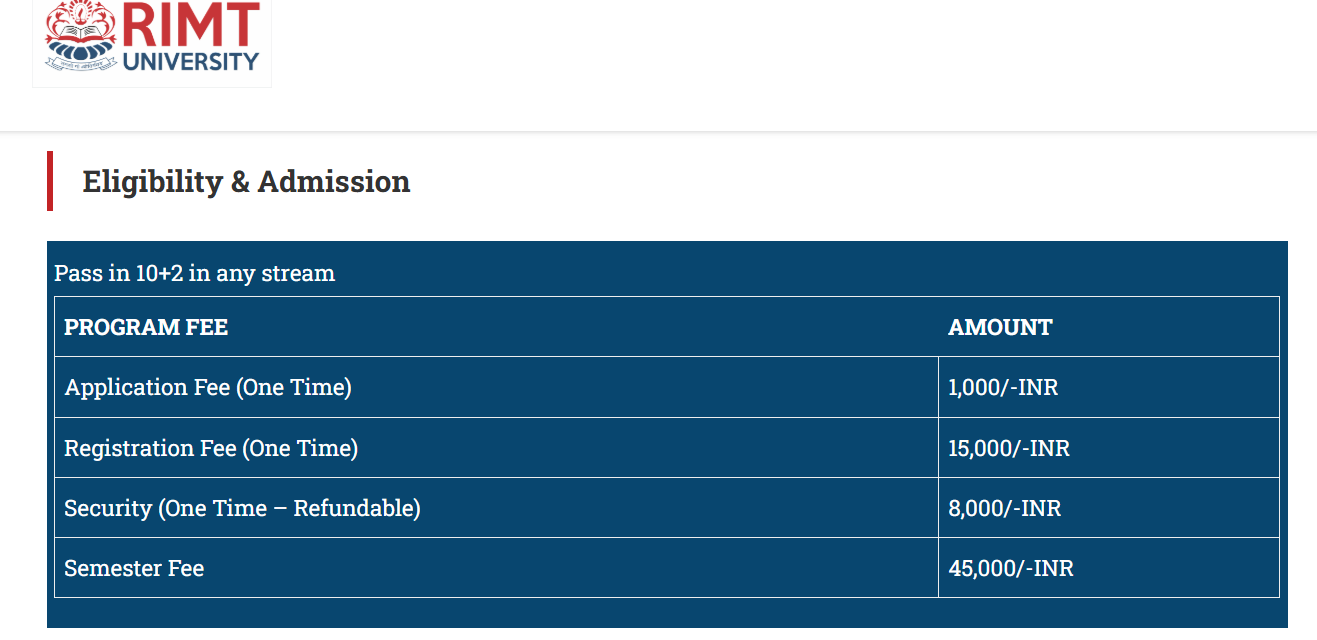Click the red accent bar beside heading
Image resolution: width=1317 pixels, height=640 pixels.
click(50, 181)
